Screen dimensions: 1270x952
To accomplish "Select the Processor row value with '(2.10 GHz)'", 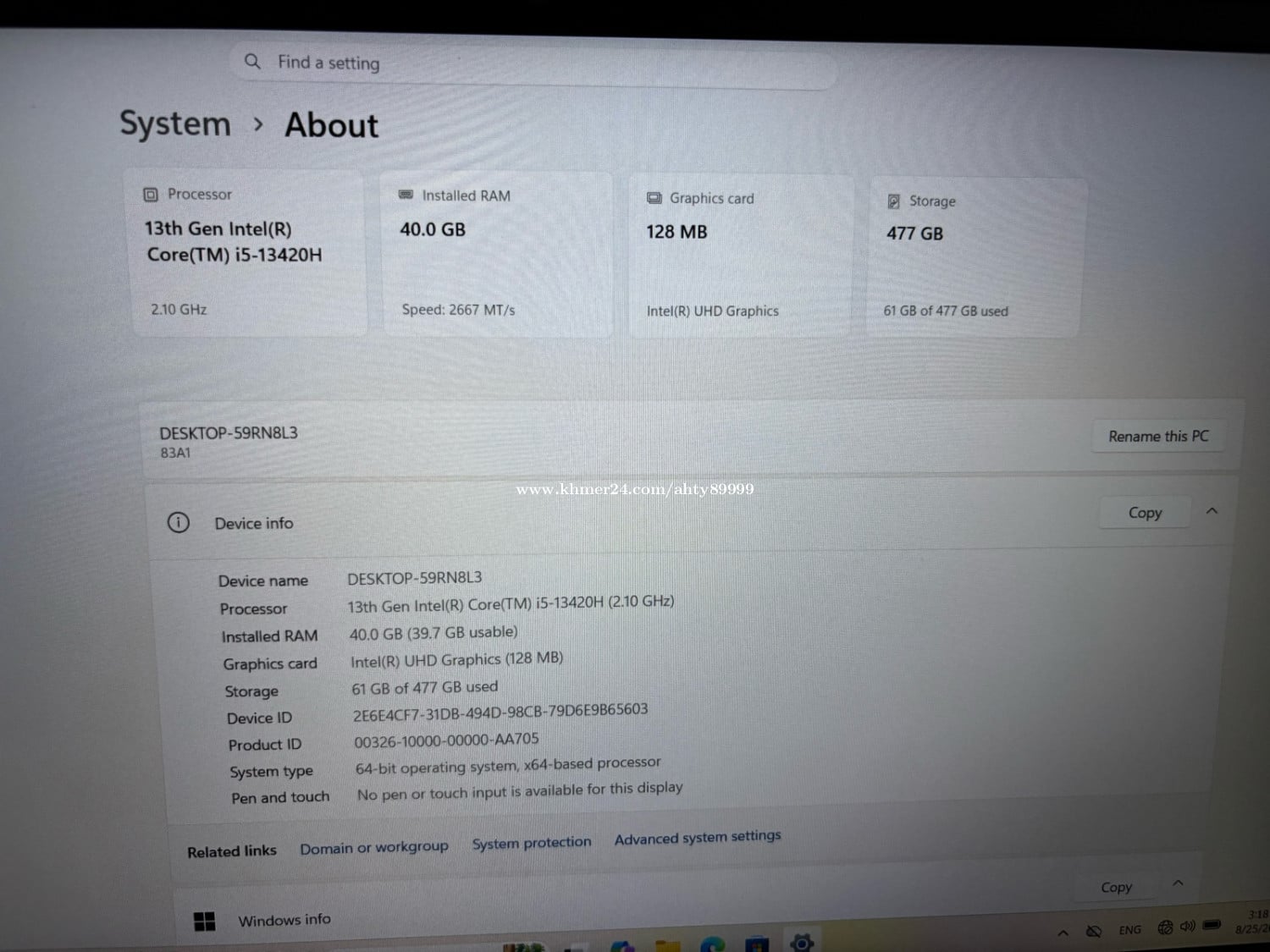I will coord(511,604).
